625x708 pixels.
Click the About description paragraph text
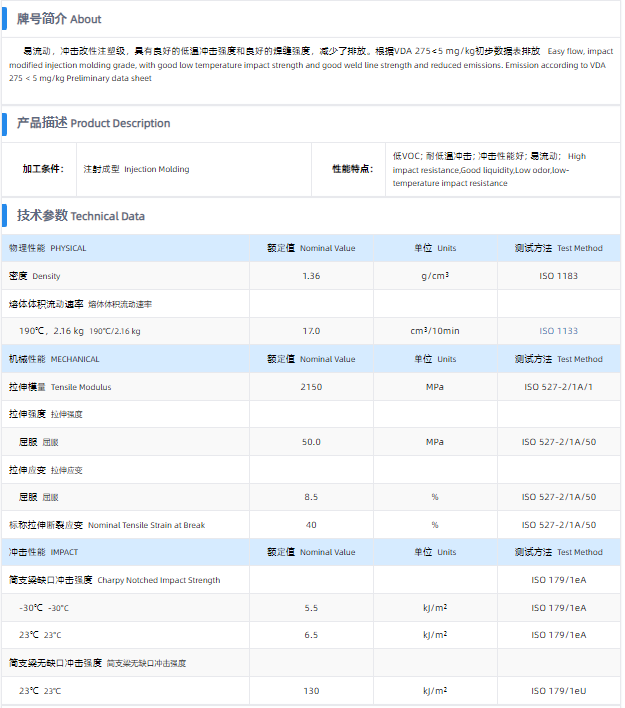(x=310, y=64)
